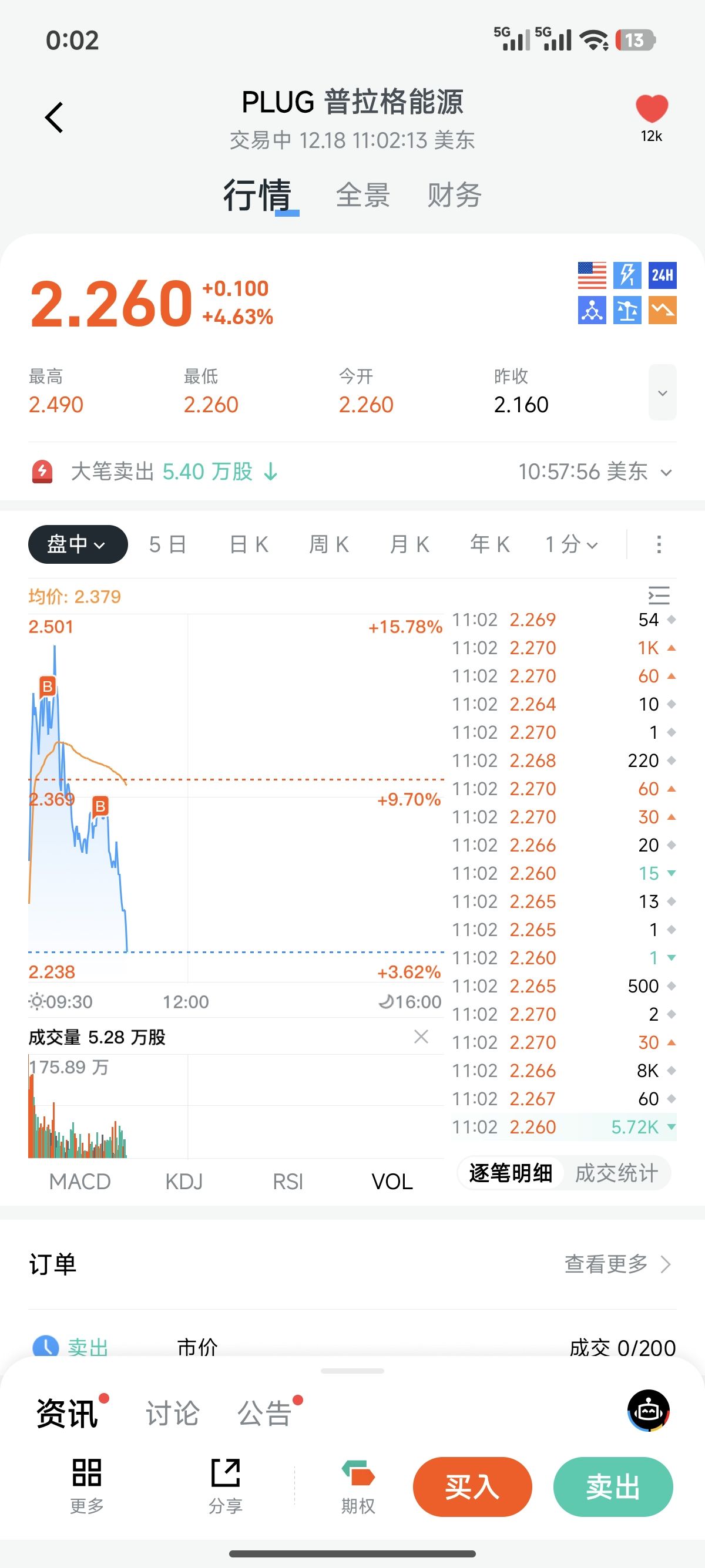Tap the 分享 share icon
This screenshot has width=705, height=1568.
pos(225,1472)
